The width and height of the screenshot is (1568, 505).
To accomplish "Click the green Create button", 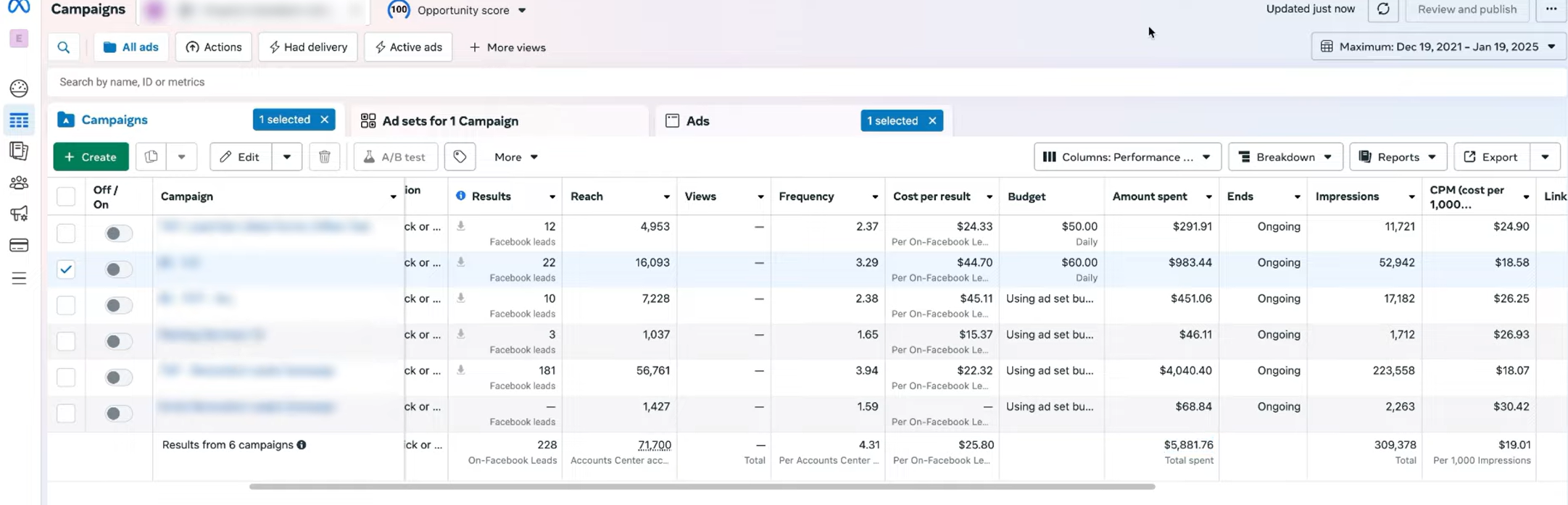I will click(91, 157).
